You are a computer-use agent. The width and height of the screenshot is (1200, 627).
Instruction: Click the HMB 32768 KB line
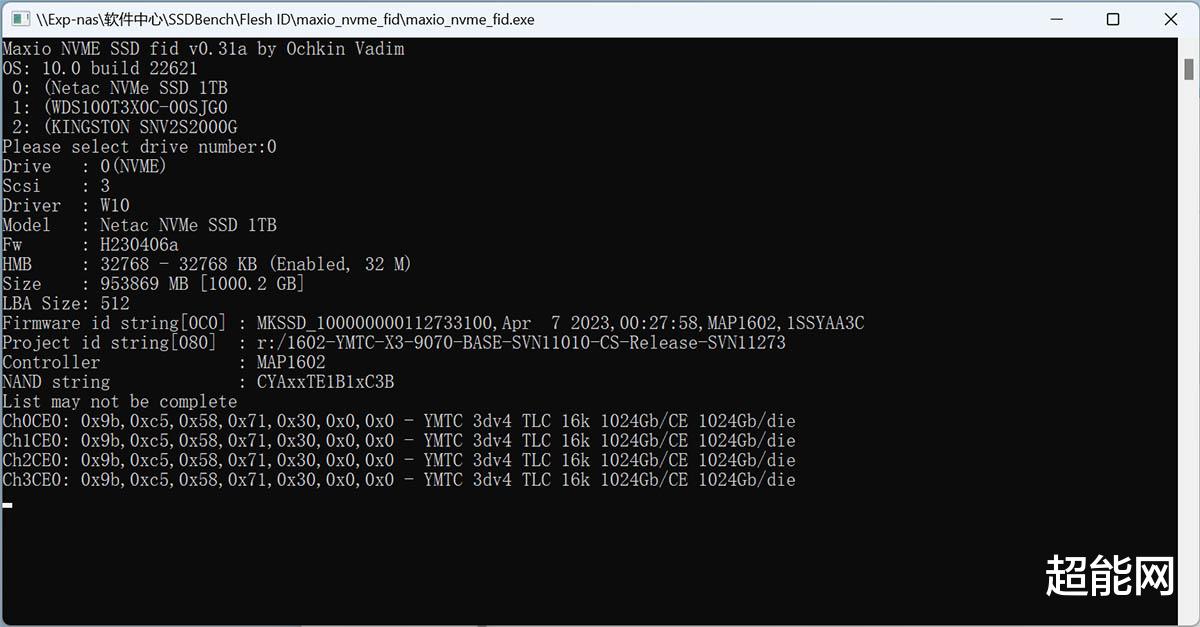coord(206,264)
